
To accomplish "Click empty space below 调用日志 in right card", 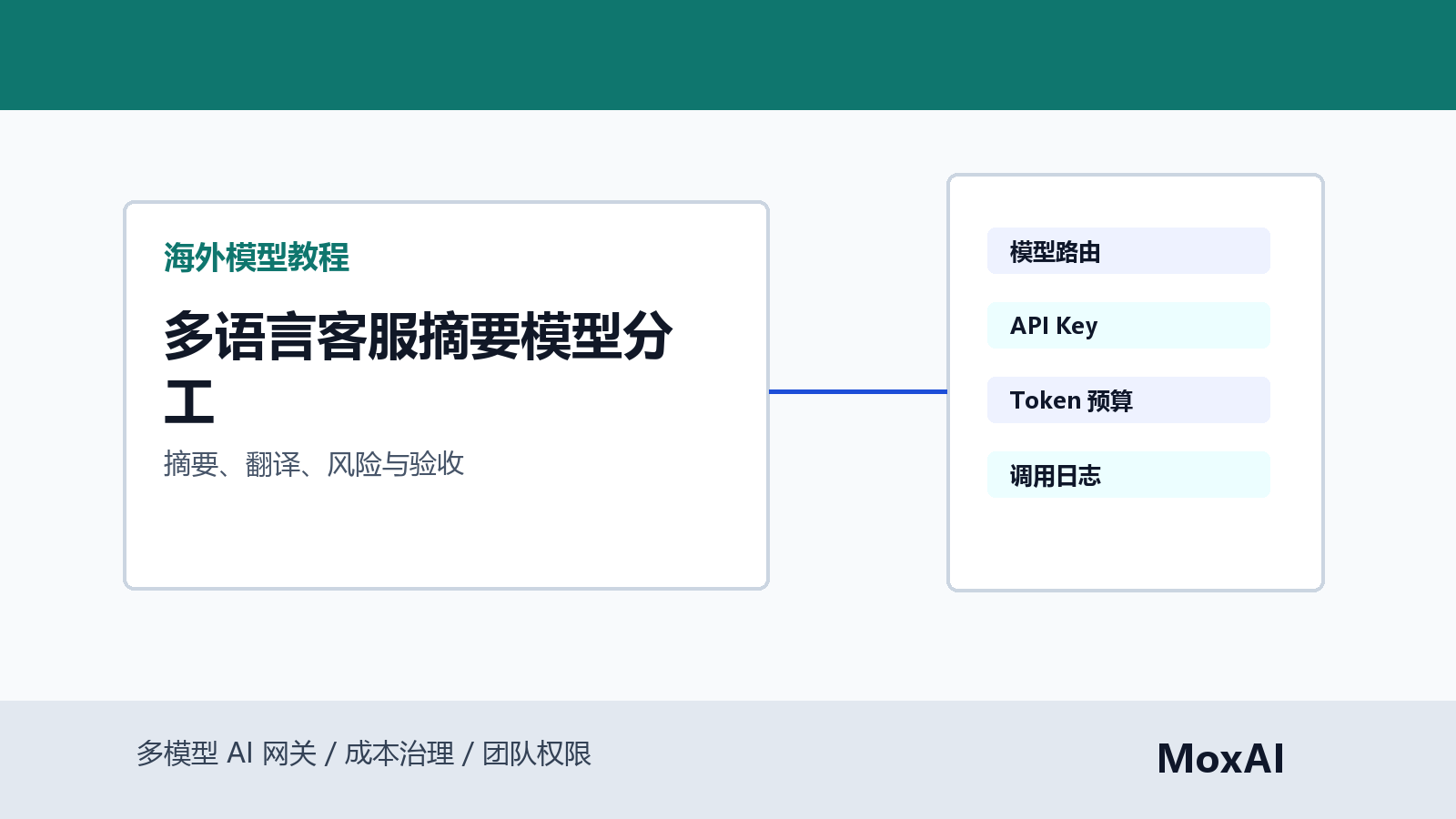I will tap(1136, 544).
